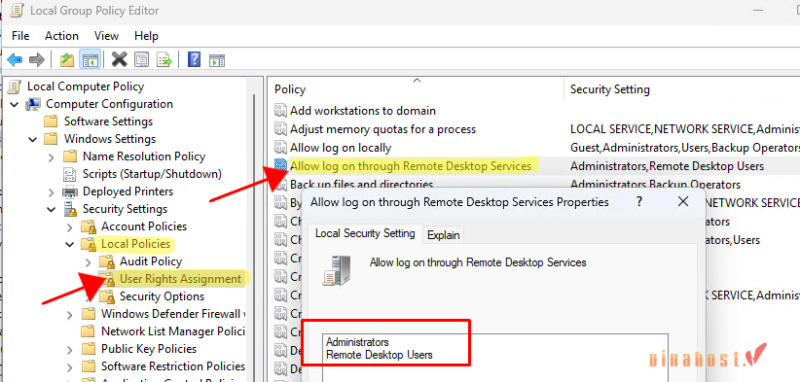Click the Deployed Printers printer icon

69,192
